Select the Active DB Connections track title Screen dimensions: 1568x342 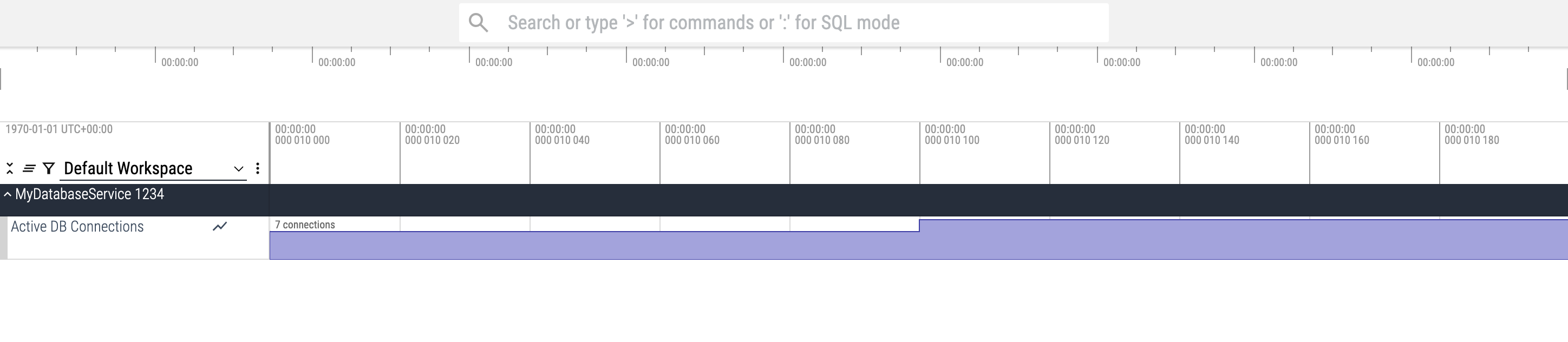[77, 227]
